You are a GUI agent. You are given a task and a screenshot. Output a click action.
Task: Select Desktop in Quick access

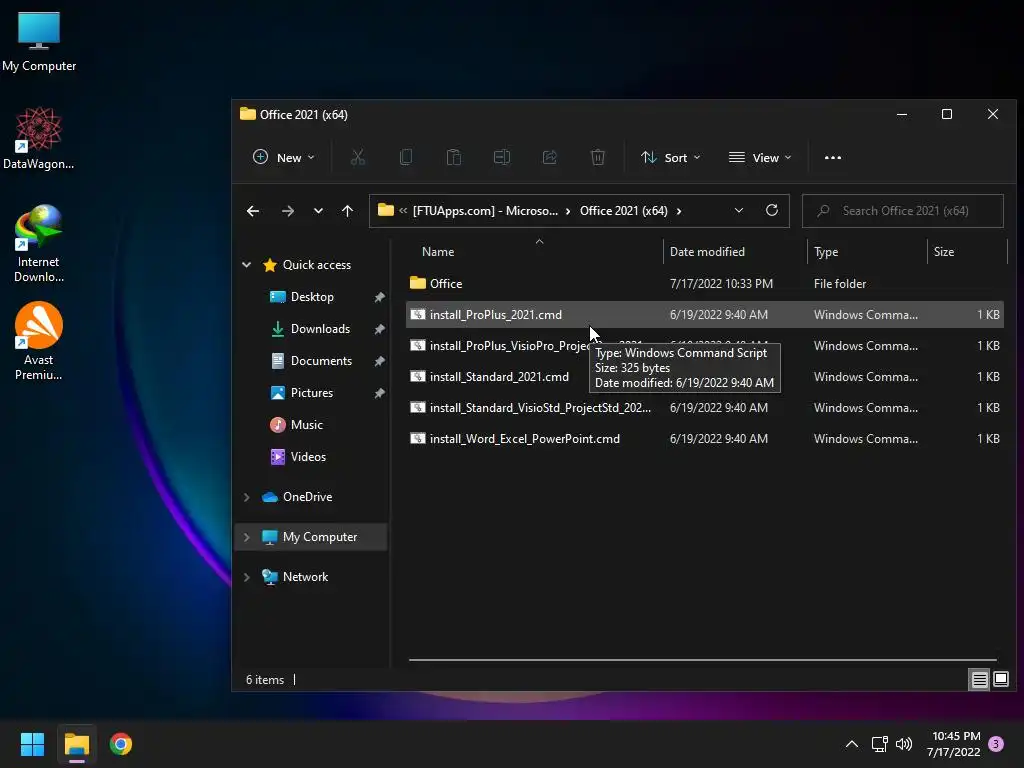click(312, 296)
